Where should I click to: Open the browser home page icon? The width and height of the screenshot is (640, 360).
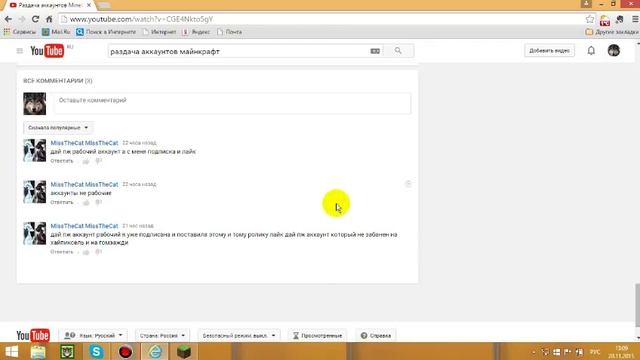click(x=49, y=19)
